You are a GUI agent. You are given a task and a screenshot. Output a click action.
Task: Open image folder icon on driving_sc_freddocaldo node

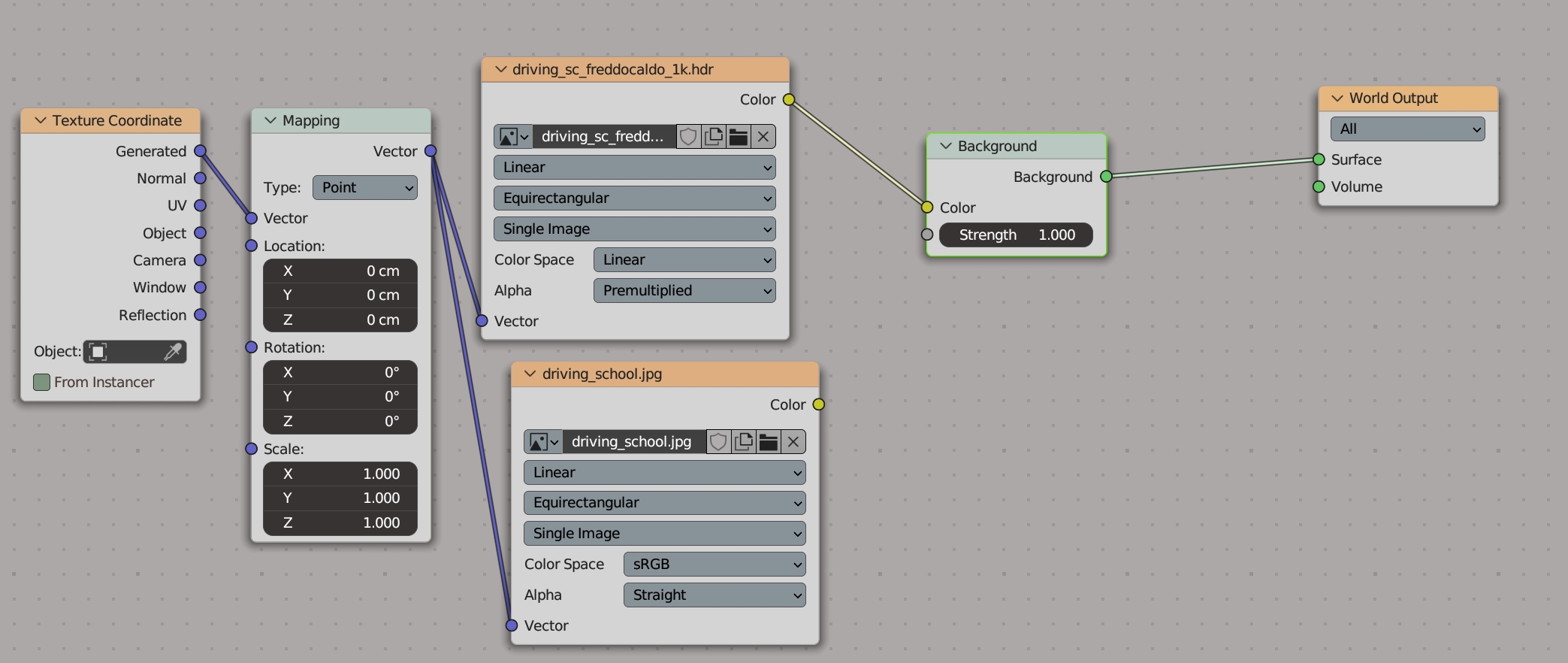click(739, 137)
